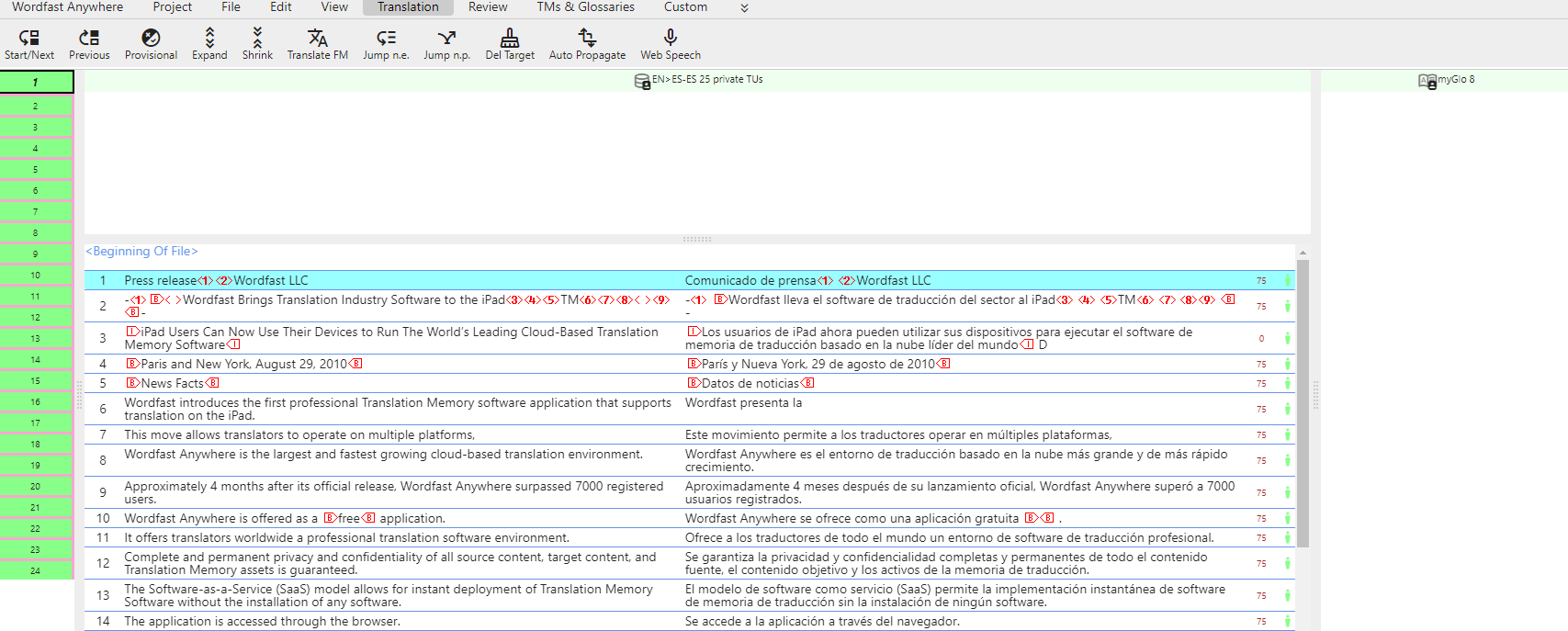
Task: Expand the ribbon overflow chevron
Action: (x=744, y=8)
